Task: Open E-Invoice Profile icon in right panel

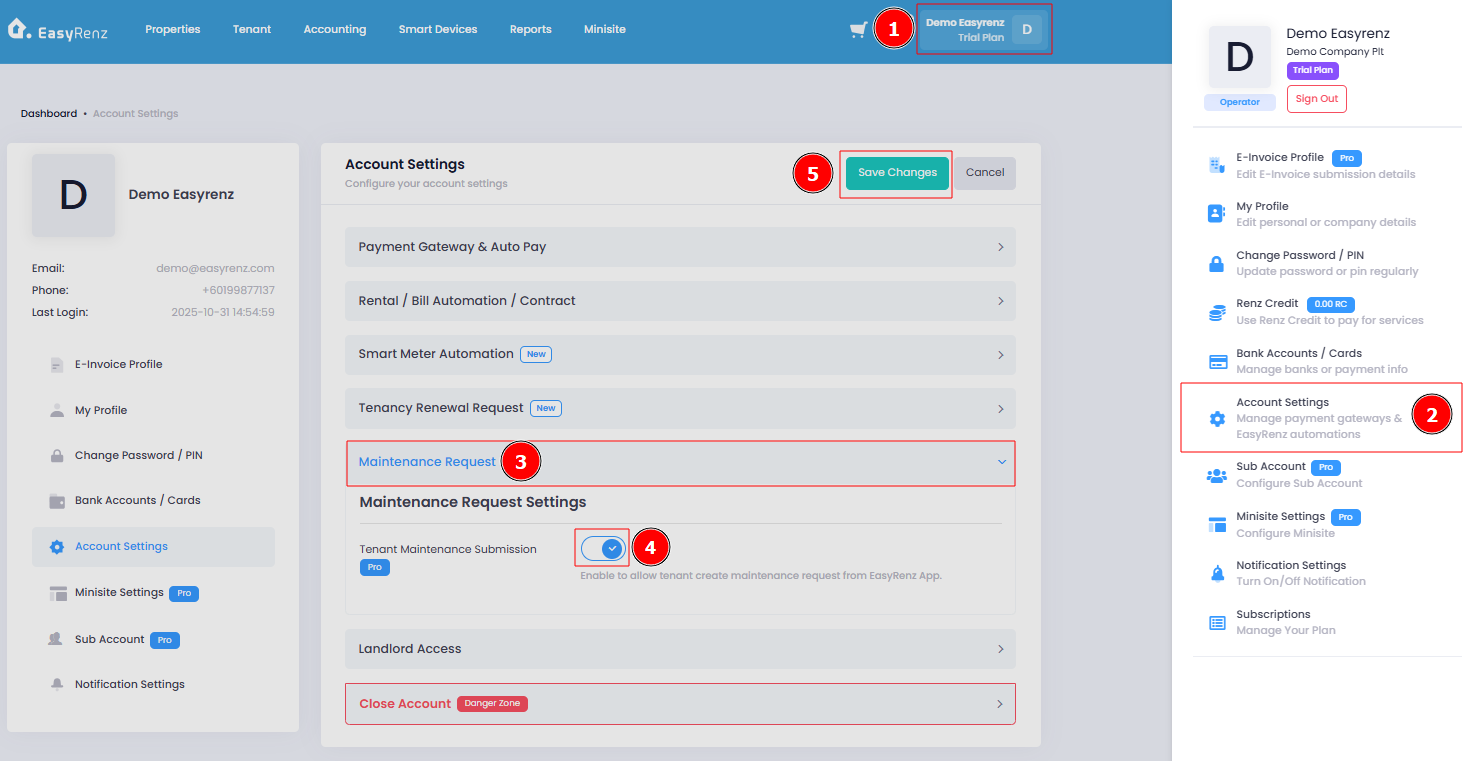Action: [x=1217, y=165]
